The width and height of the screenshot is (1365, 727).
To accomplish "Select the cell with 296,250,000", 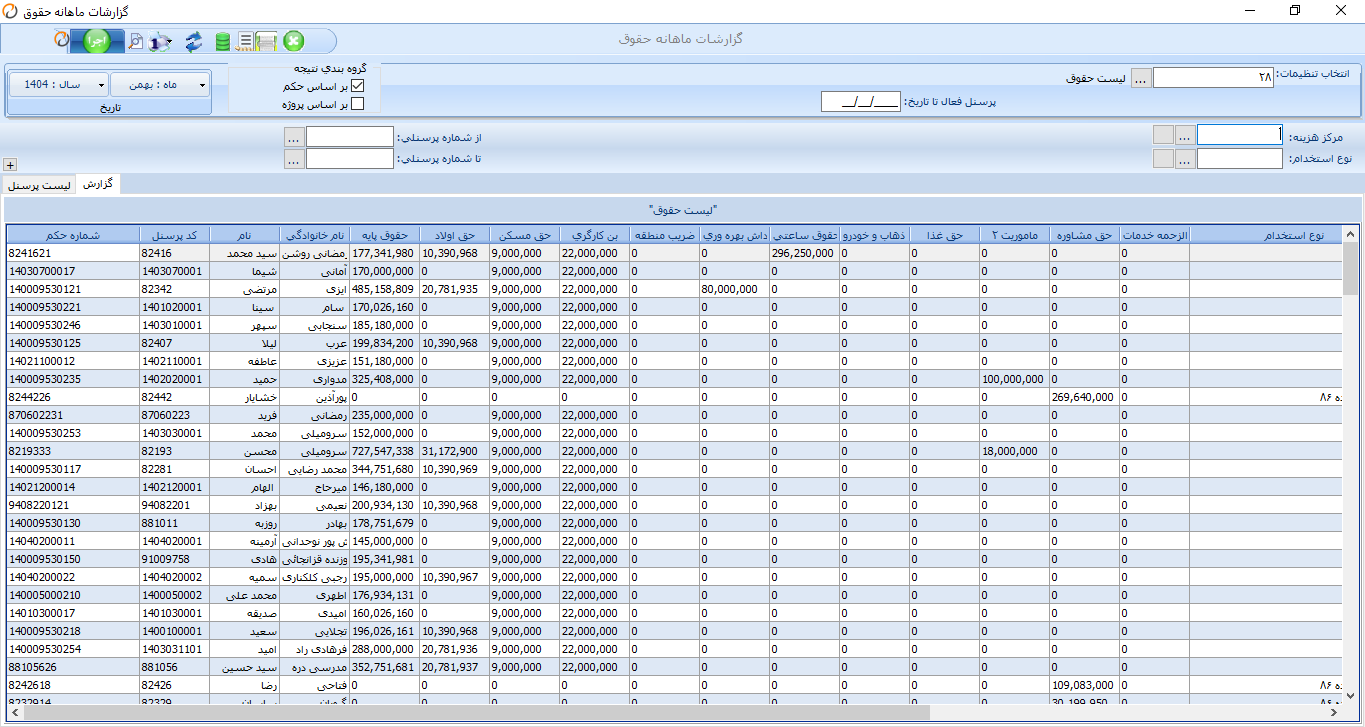I will (804, 253).
